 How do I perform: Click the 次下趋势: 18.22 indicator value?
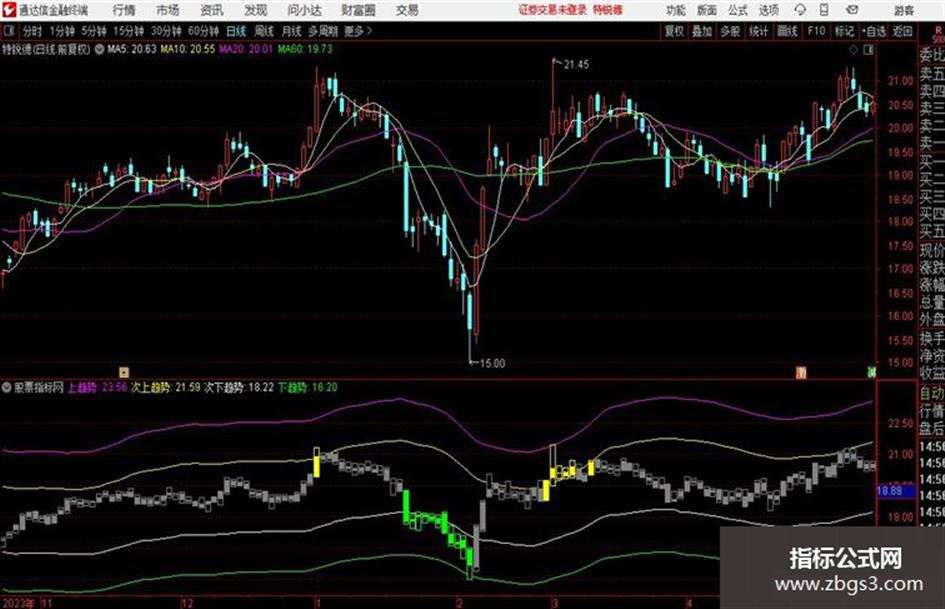click(x=239, y=388)
